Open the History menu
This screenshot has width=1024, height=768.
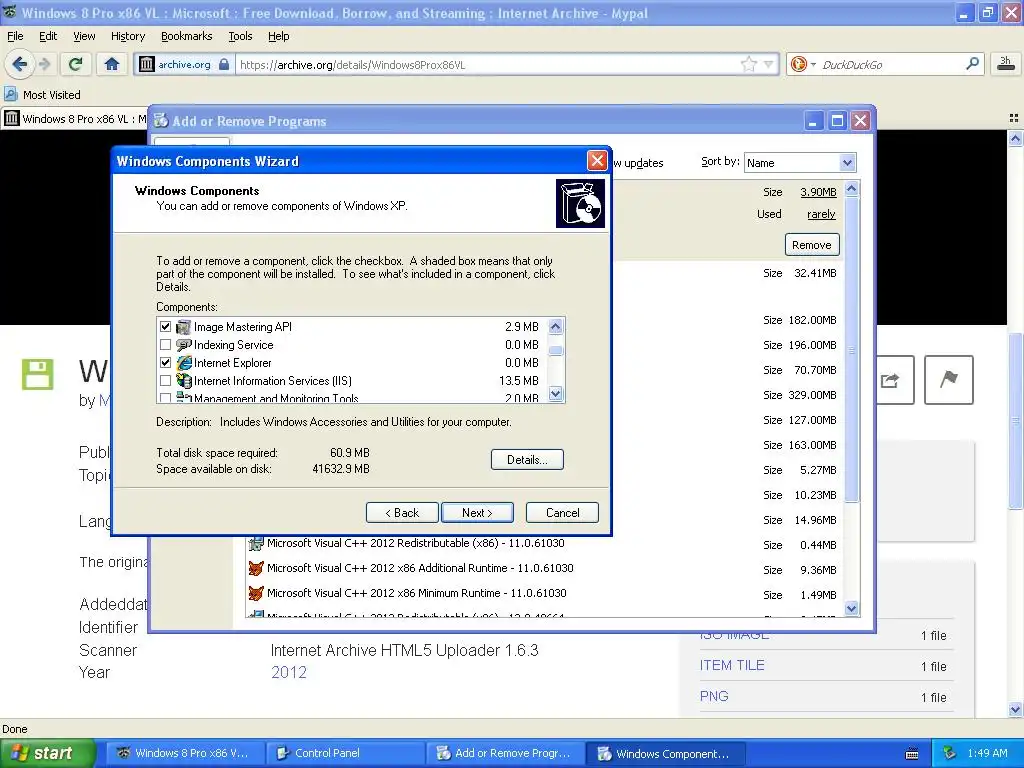pyautogui.click(x=127, y=36)
